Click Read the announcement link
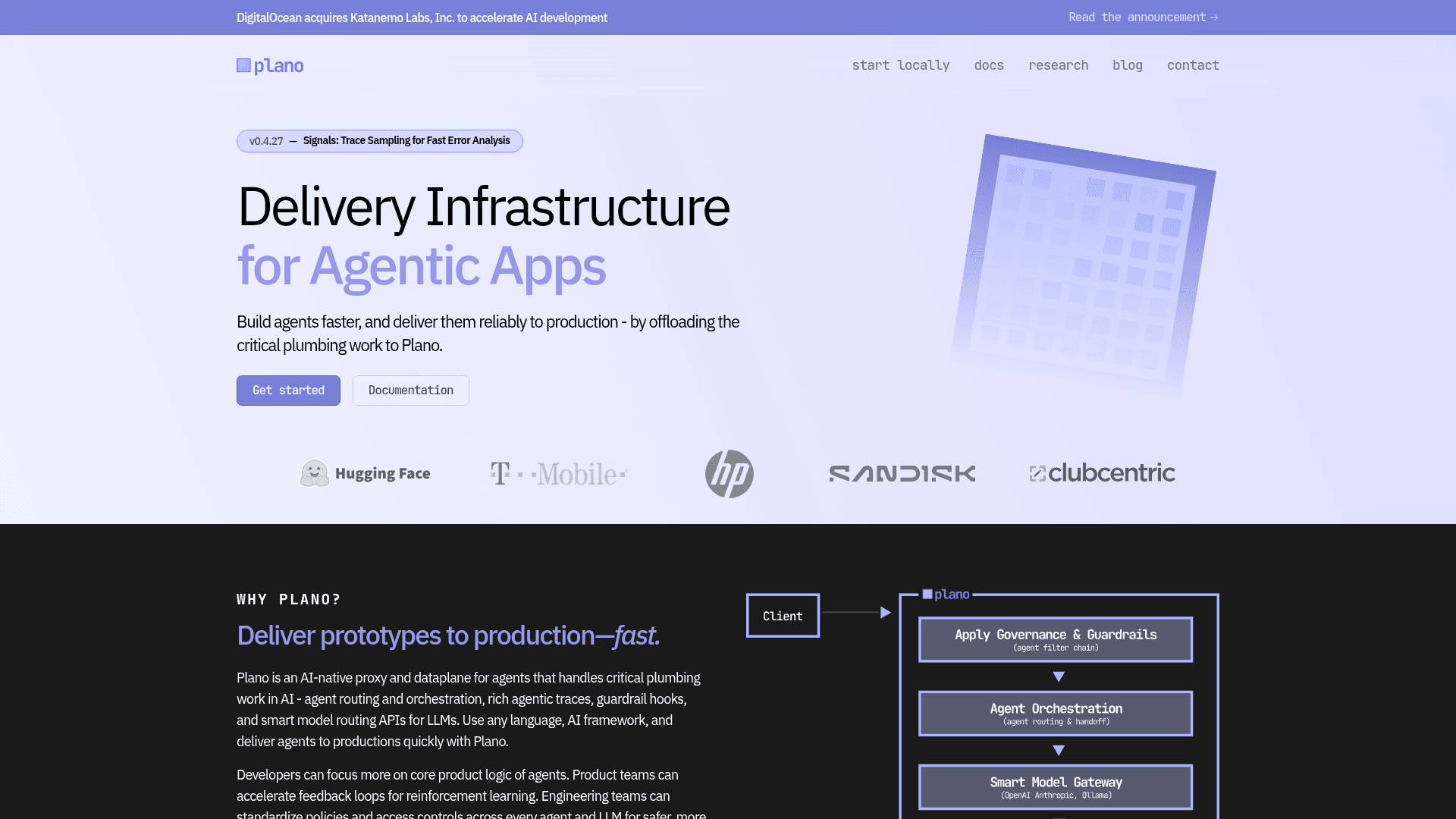 pos(1144,17)
